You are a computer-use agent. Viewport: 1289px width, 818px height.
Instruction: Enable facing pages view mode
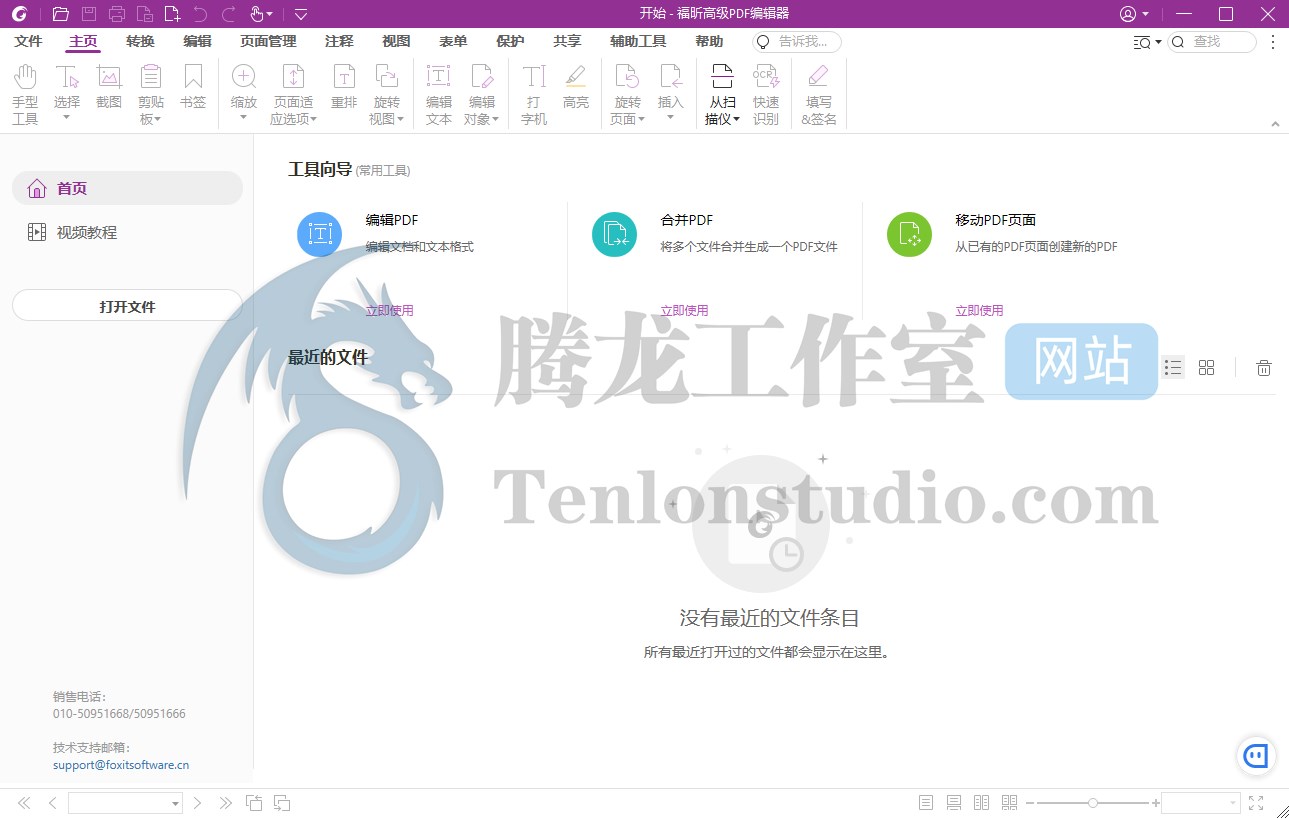tap(982, 803)
